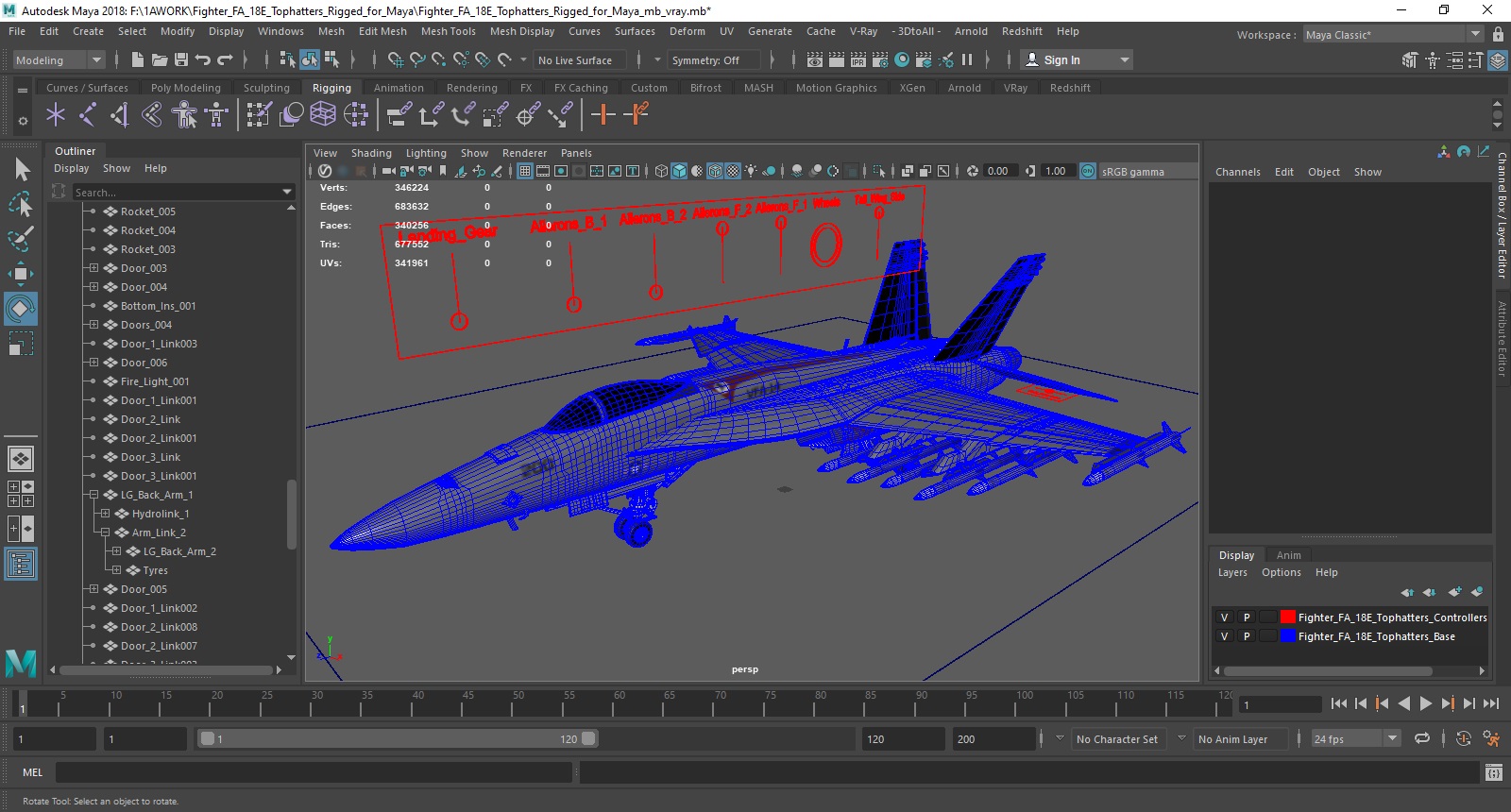
Task: Click the playback range slider bar
Action: coord(398,738)
